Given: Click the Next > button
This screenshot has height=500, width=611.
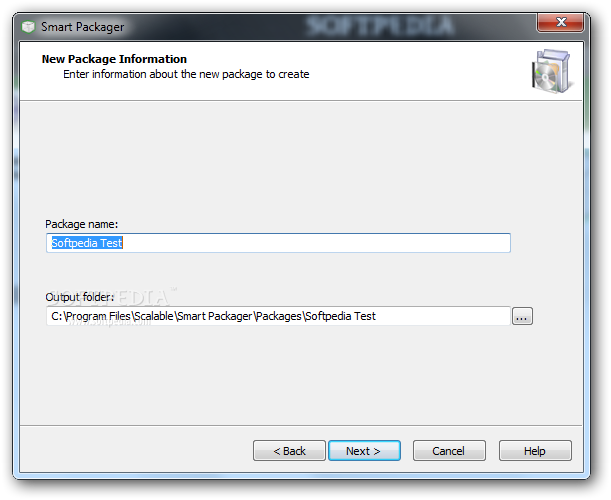Looking at the screenshot, I should 364,451.
